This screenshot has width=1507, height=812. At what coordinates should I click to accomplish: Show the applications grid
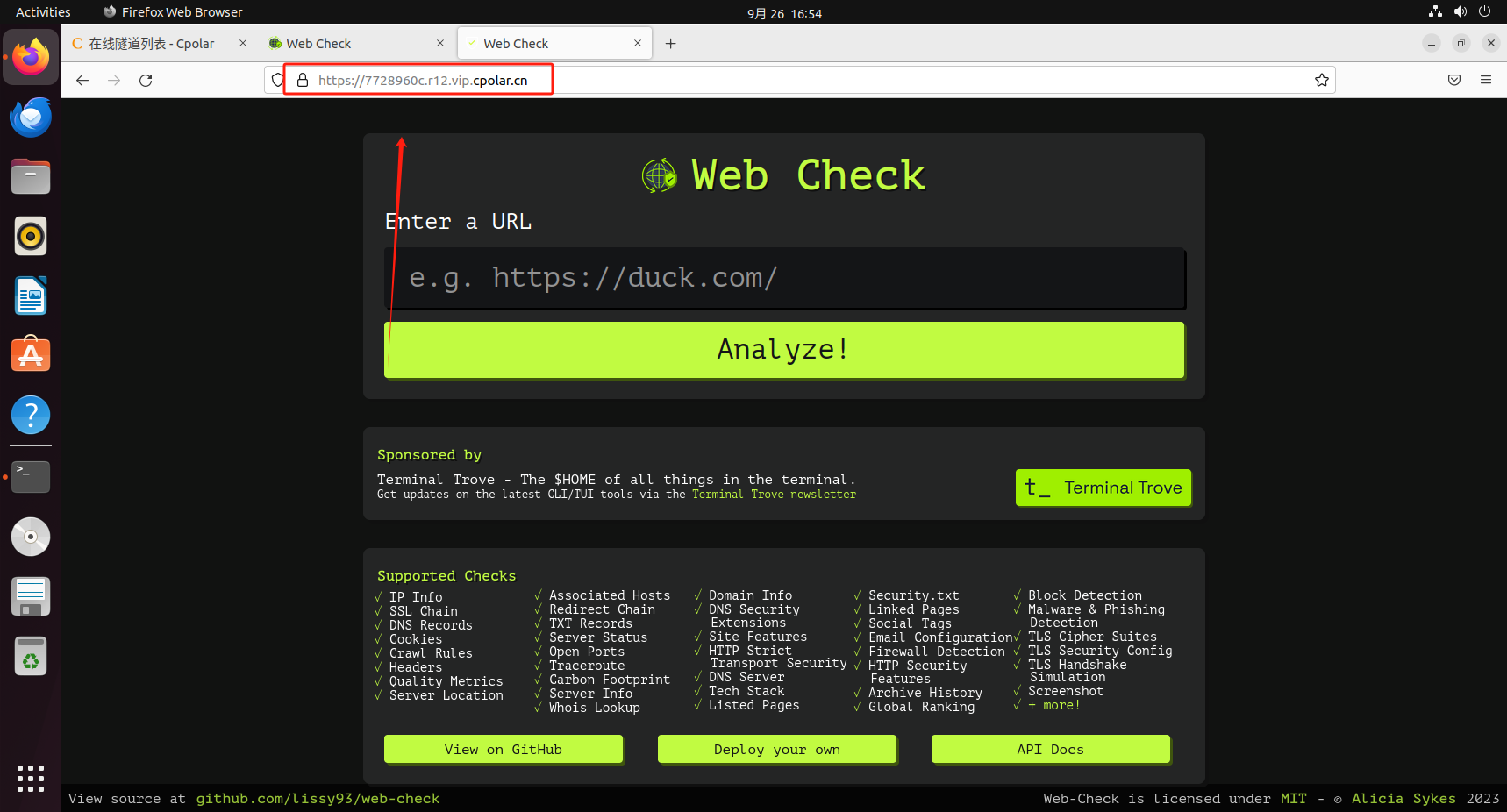point(31,778)
